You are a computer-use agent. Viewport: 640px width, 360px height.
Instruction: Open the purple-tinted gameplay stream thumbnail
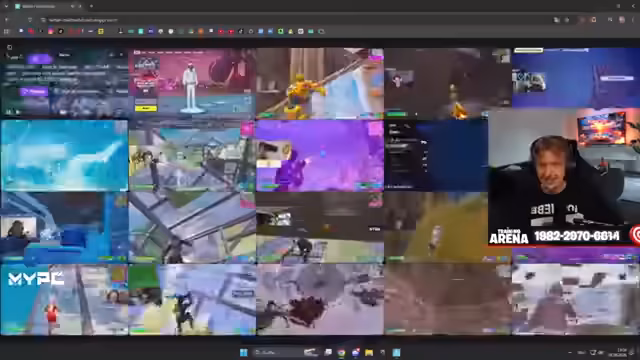coord(320,156)
